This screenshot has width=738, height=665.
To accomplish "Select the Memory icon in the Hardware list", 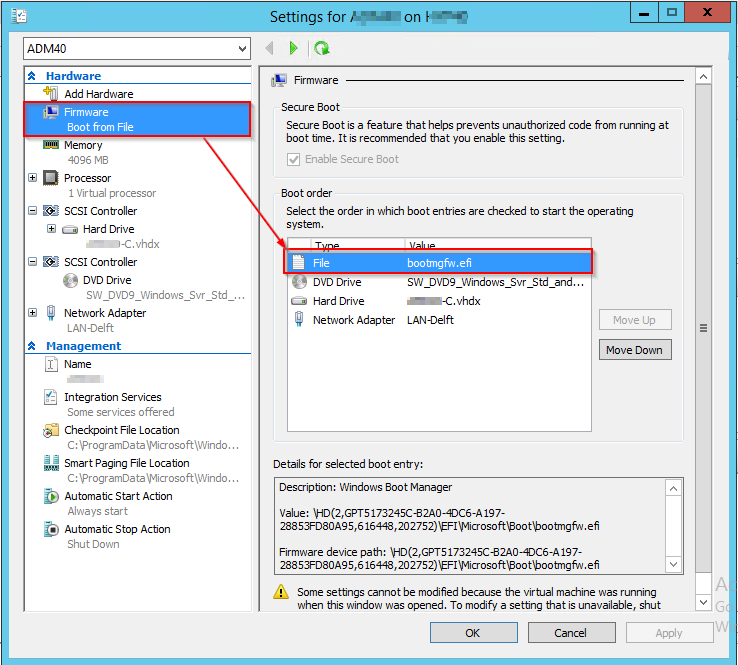I will [x=51, y=146].
